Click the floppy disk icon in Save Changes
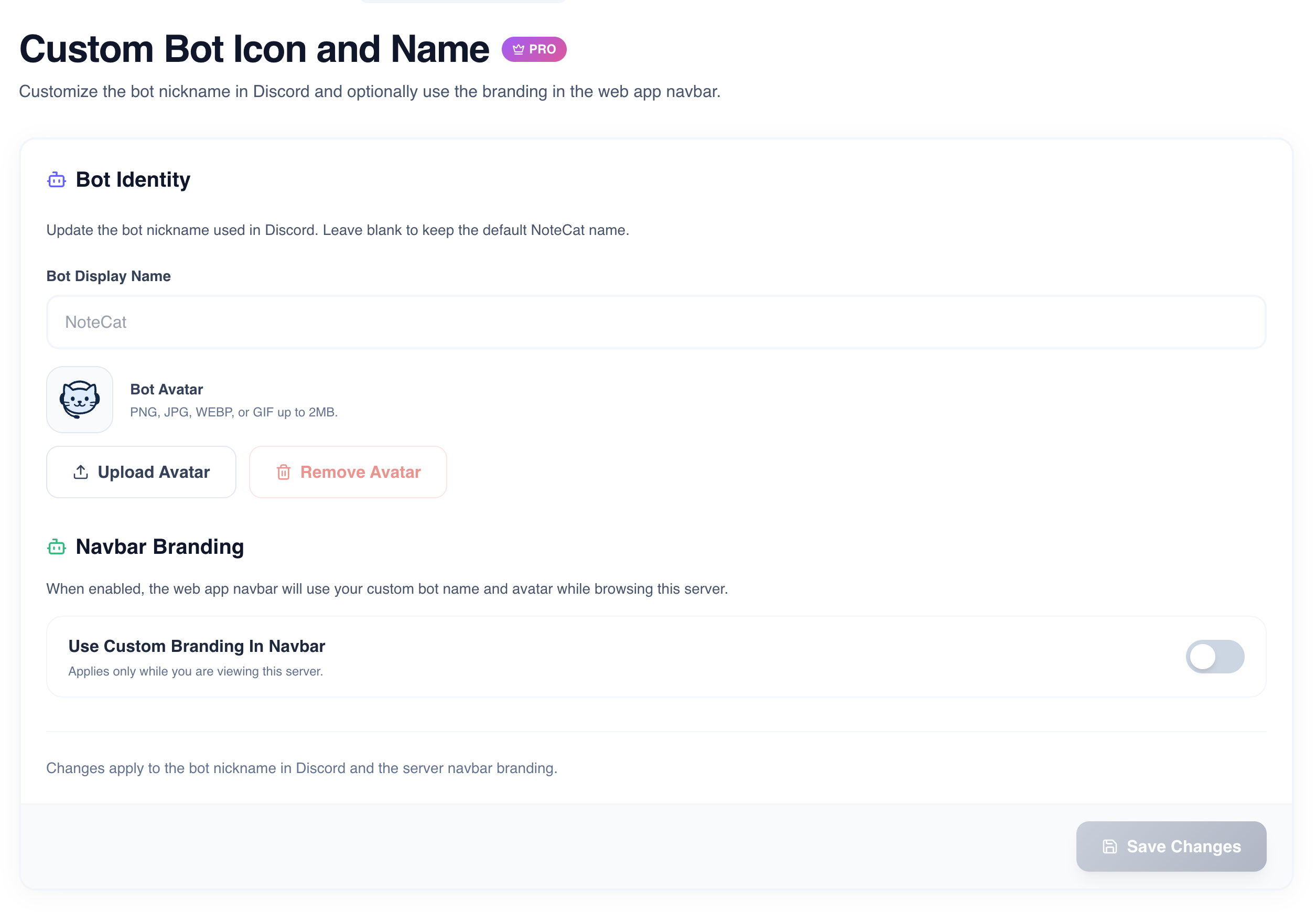1316x922 pixels. [x=1109, y=846]
